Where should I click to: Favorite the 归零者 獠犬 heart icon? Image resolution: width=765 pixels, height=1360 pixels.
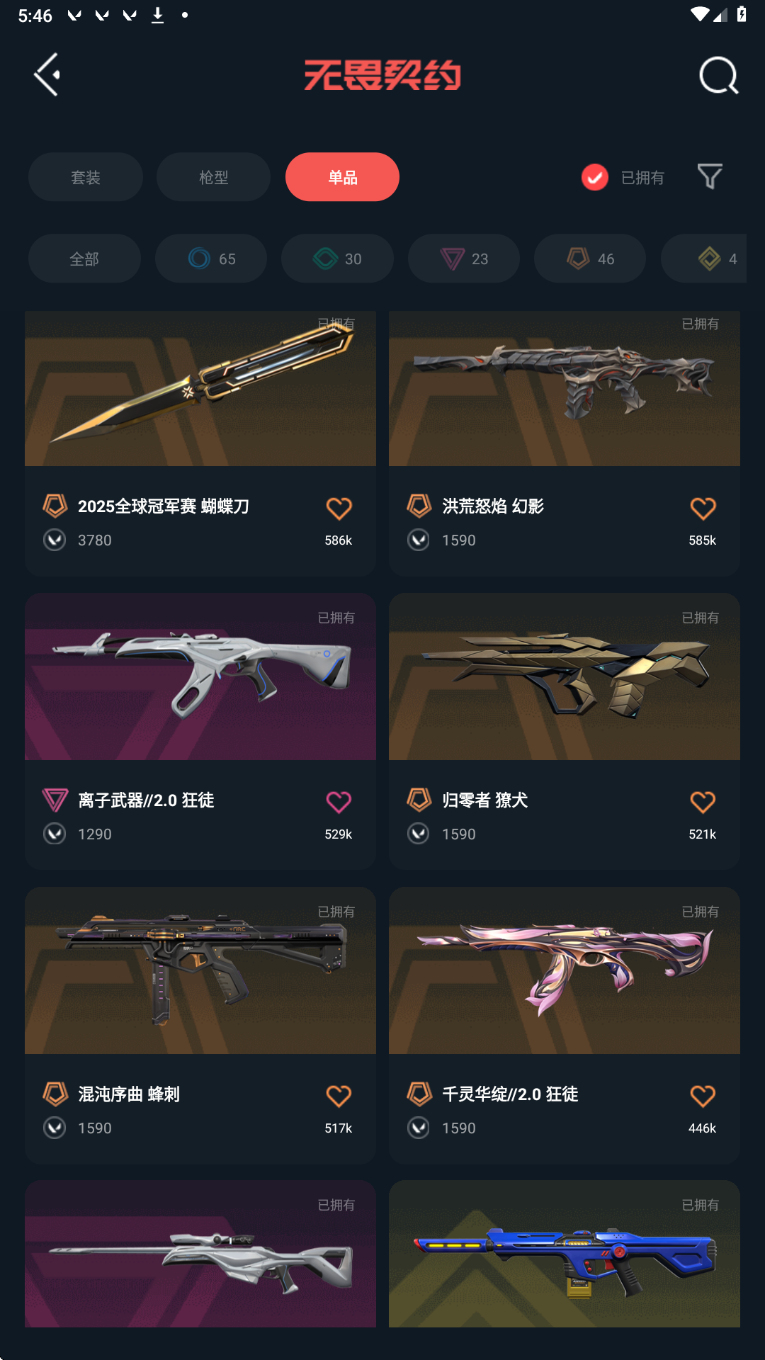703,802
